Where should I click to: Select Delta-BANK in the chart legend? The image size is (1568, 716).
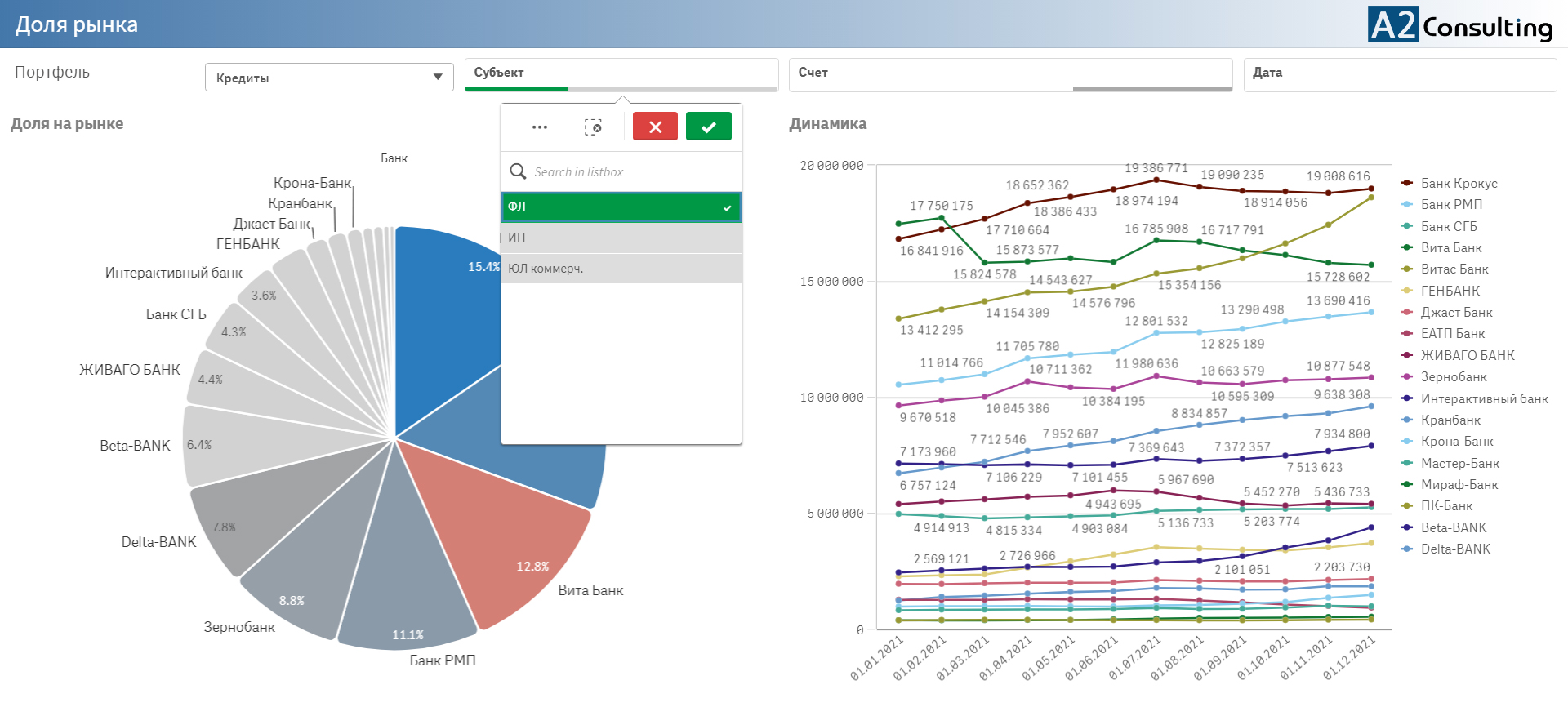1455,549
